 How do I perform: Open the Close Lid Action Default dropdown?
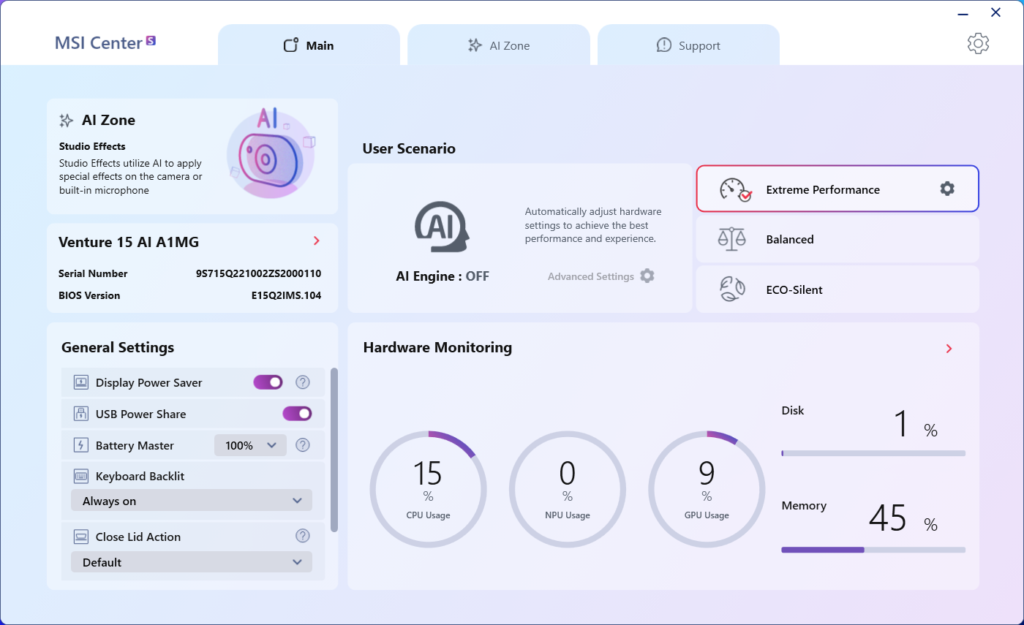tap(191, 562)
